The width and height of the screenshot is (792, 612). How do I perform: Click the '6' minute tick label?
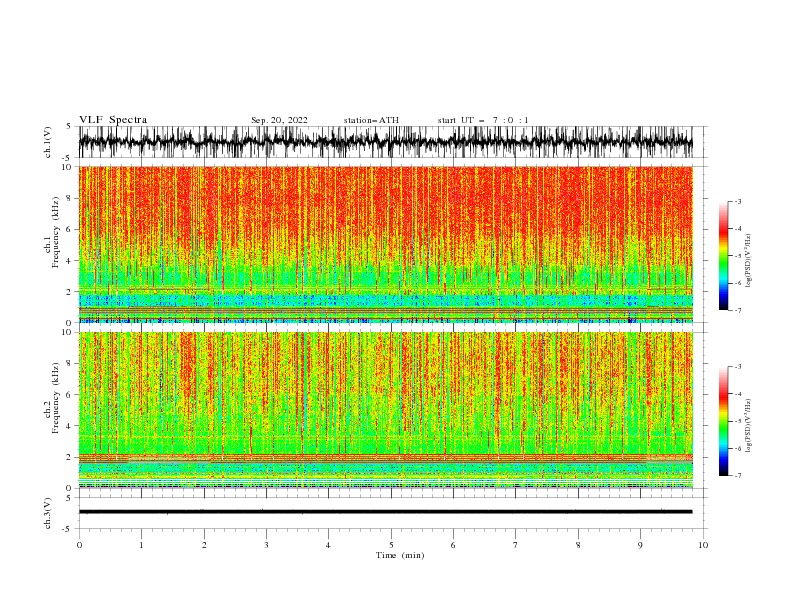[x=454, y=545]
